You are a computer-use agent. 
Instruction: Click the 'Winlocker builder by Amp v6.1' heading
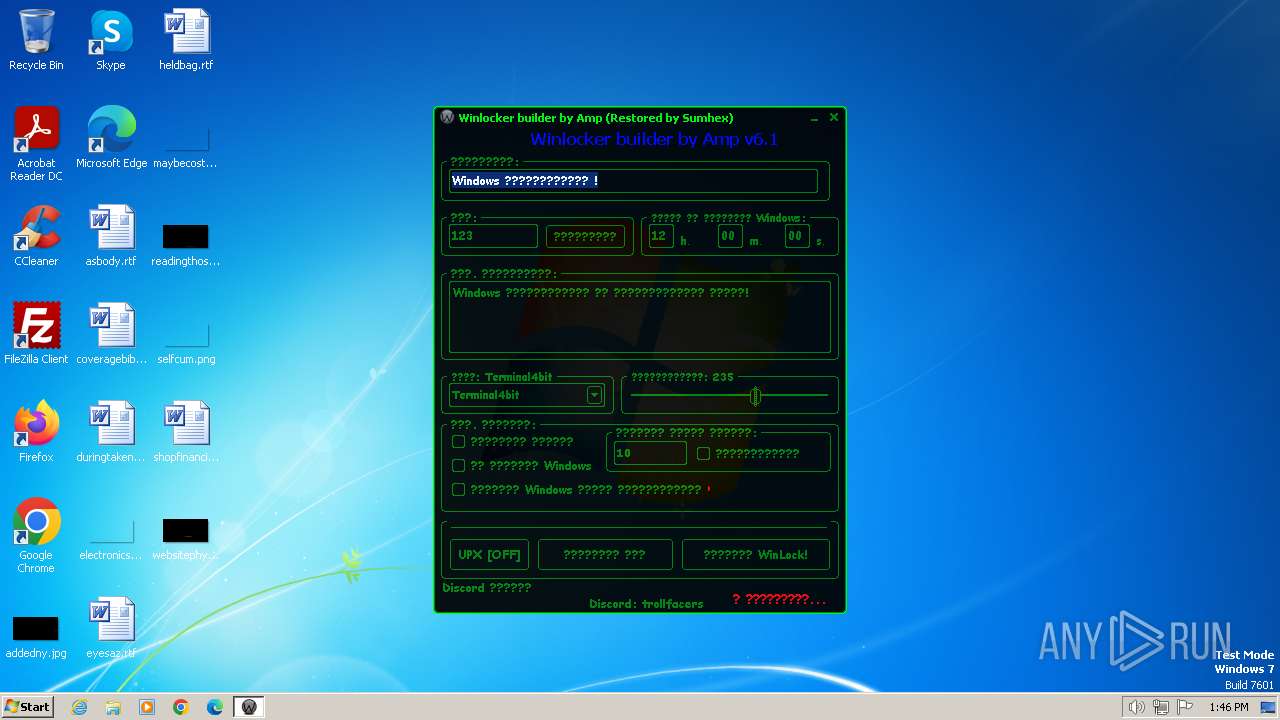point(654,139)
